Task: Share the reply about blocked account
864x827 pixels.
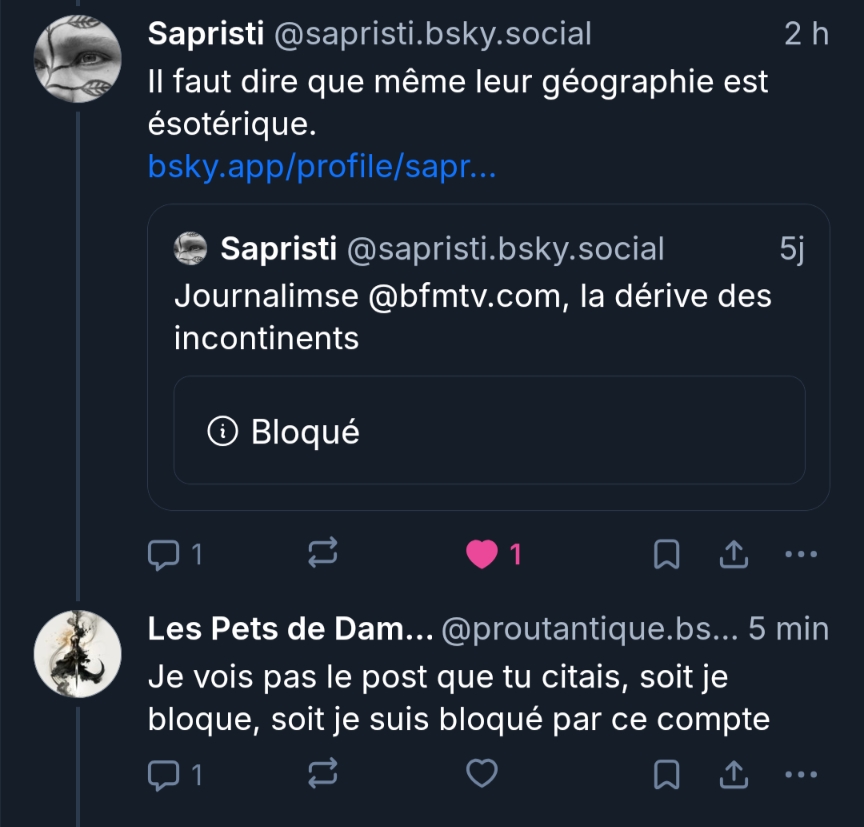Action: tap(734, 773)
